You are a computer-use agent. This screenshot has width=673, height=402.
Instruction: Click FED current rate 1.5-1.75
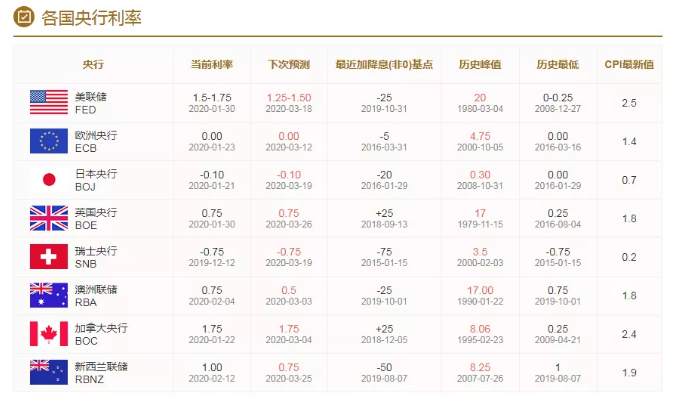pyautogui.click(x=212, y=98)
